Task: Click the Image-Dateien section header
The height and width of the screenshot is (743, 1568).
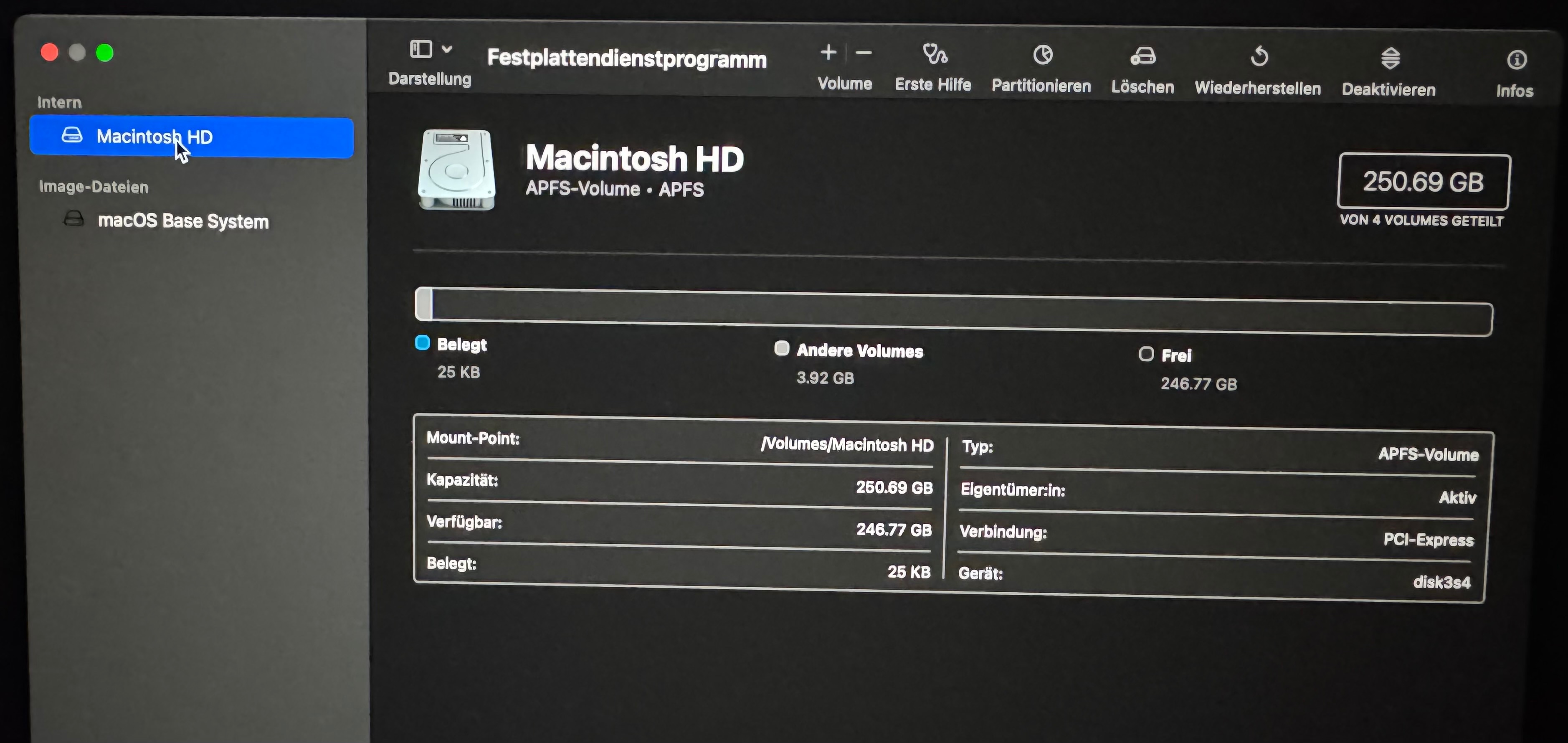Action: [x=94, y=187]
